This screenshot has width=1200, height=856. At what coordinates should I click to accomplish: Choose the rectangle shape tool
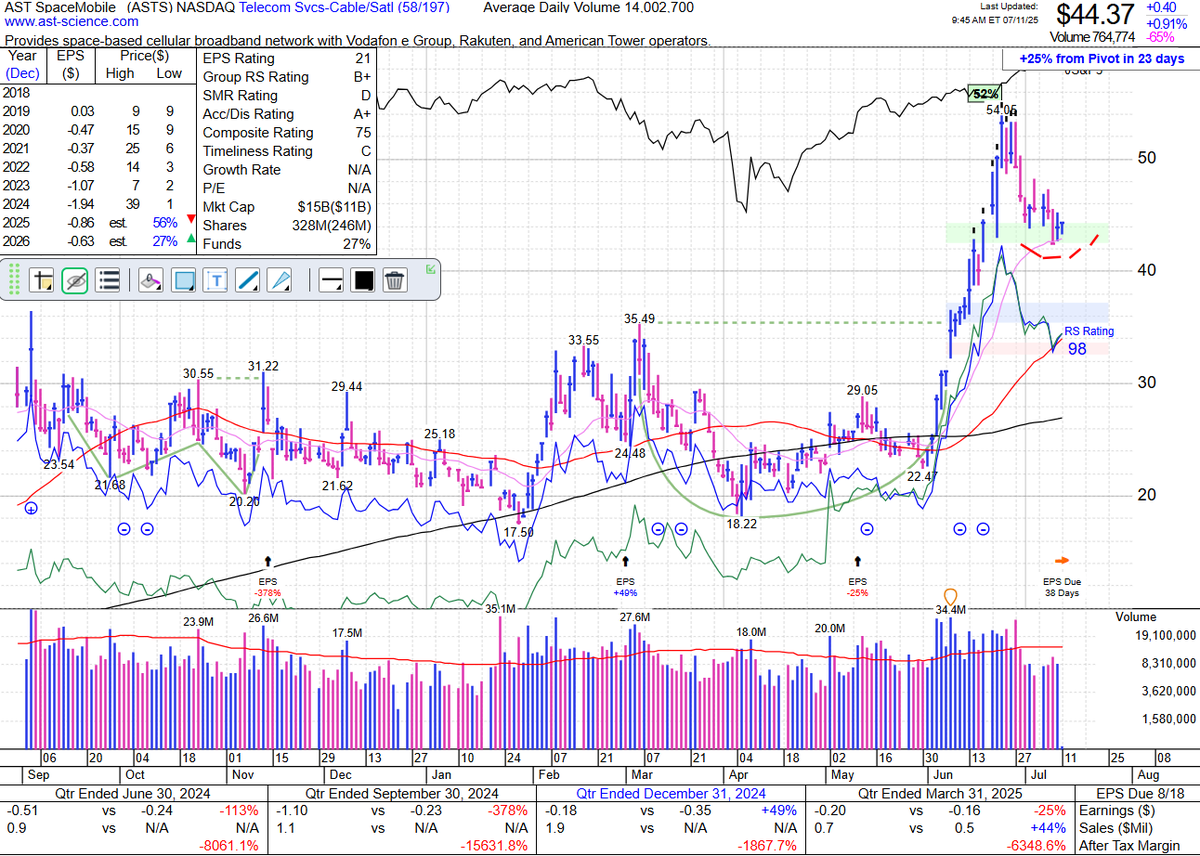184,280
